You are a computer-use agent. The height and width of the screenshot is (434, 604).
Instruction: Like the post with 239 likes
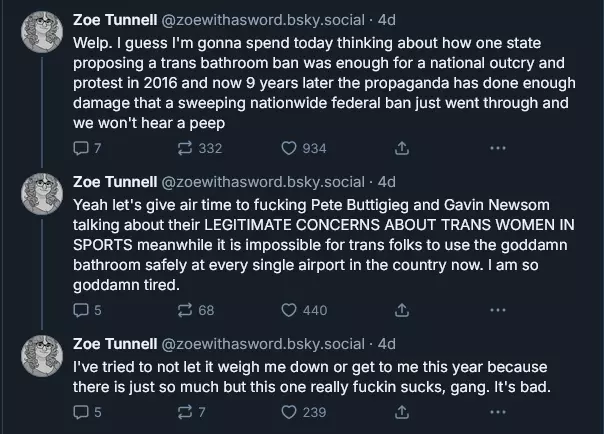pos(290,411)
